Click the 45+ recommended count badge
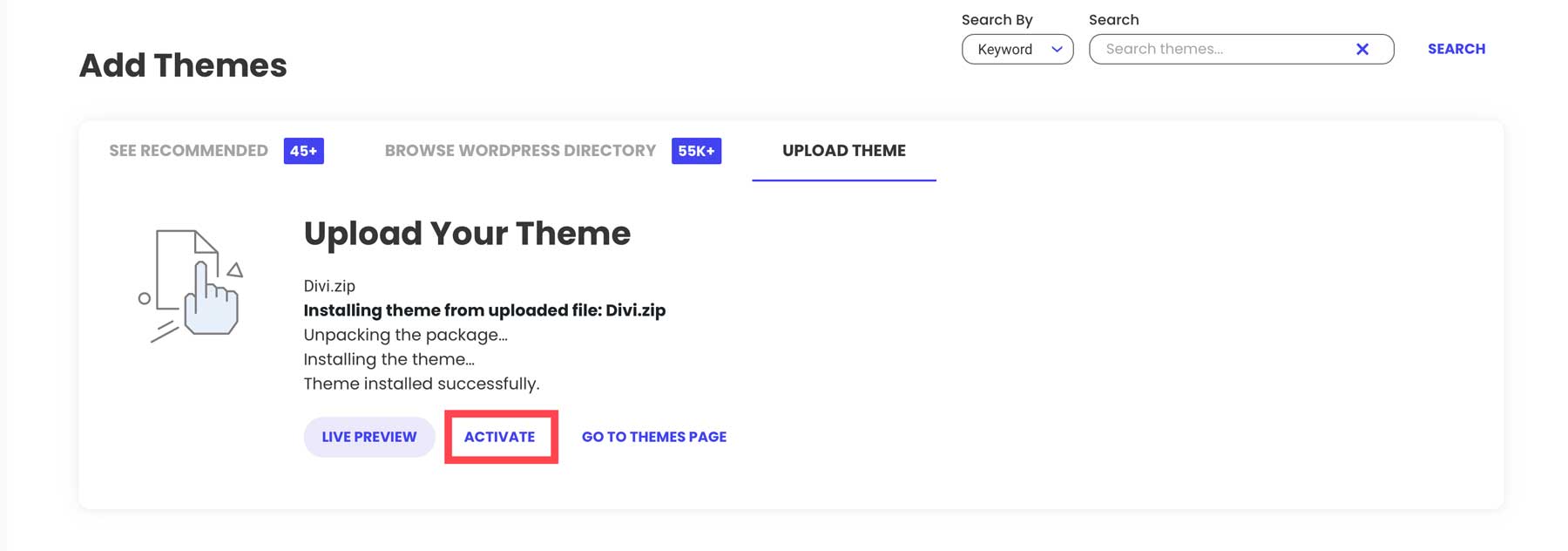The width and height of the screenshot is (1568, 551). tap(303, 151)
